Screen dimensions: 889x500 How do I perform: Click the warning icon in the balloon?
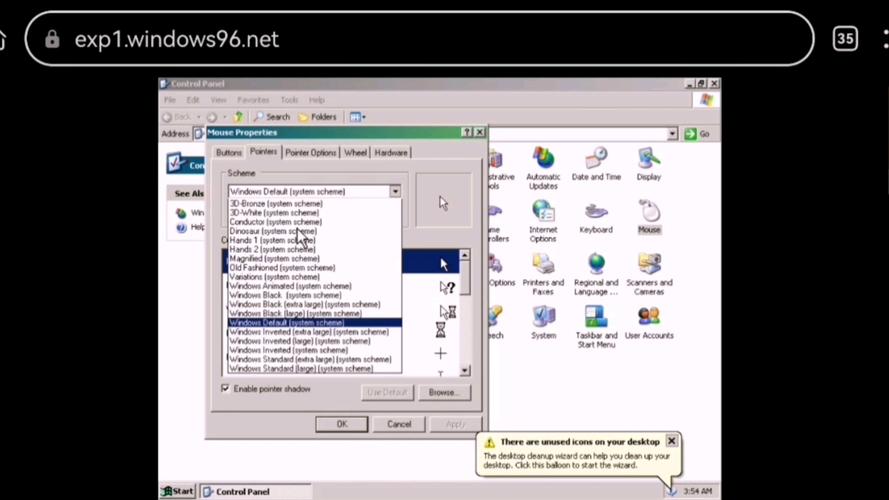[x=490, y=442]
